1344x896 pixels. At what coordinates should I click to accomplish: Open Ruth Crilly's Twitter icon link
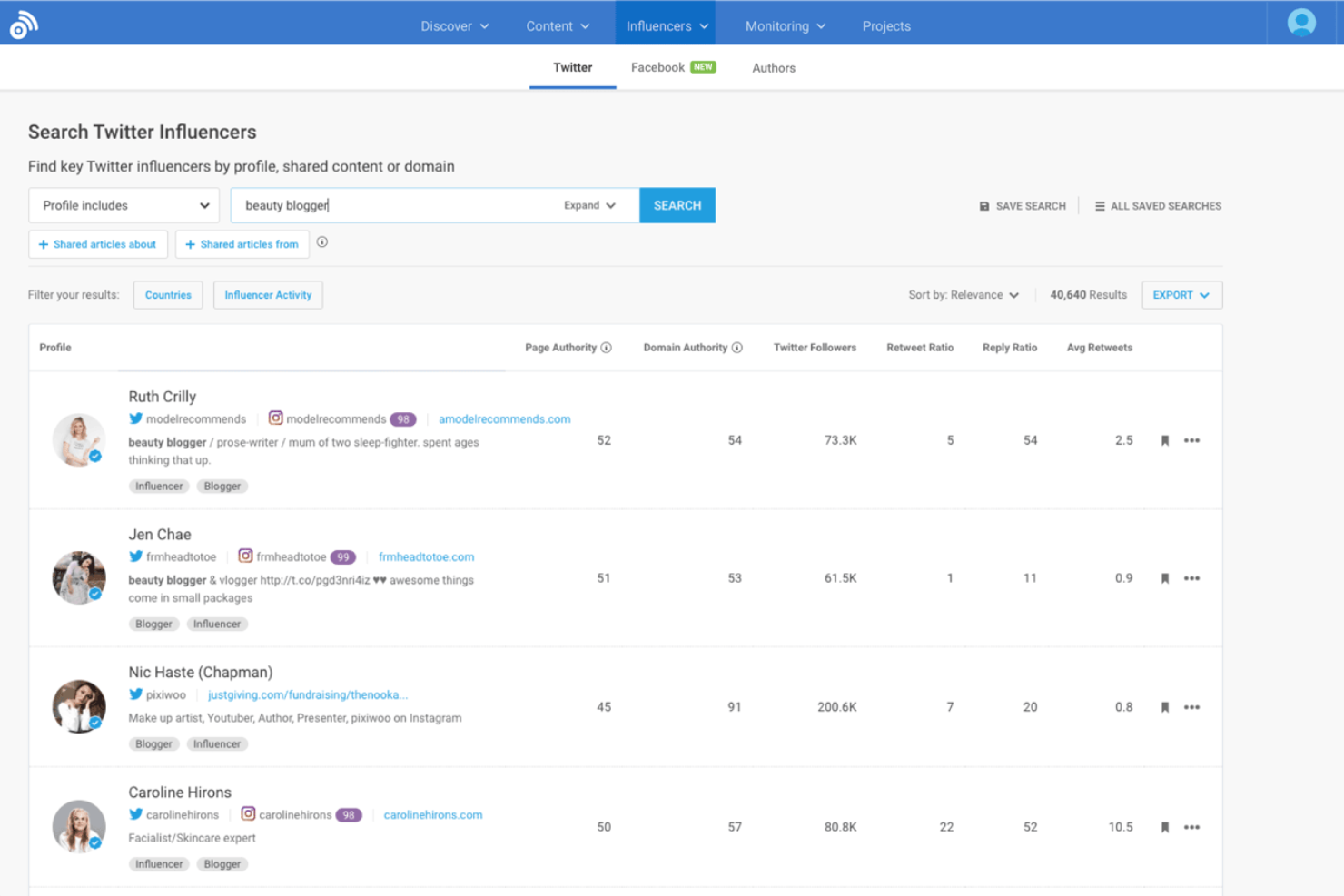pyautogui.click(x=134, y=418)
